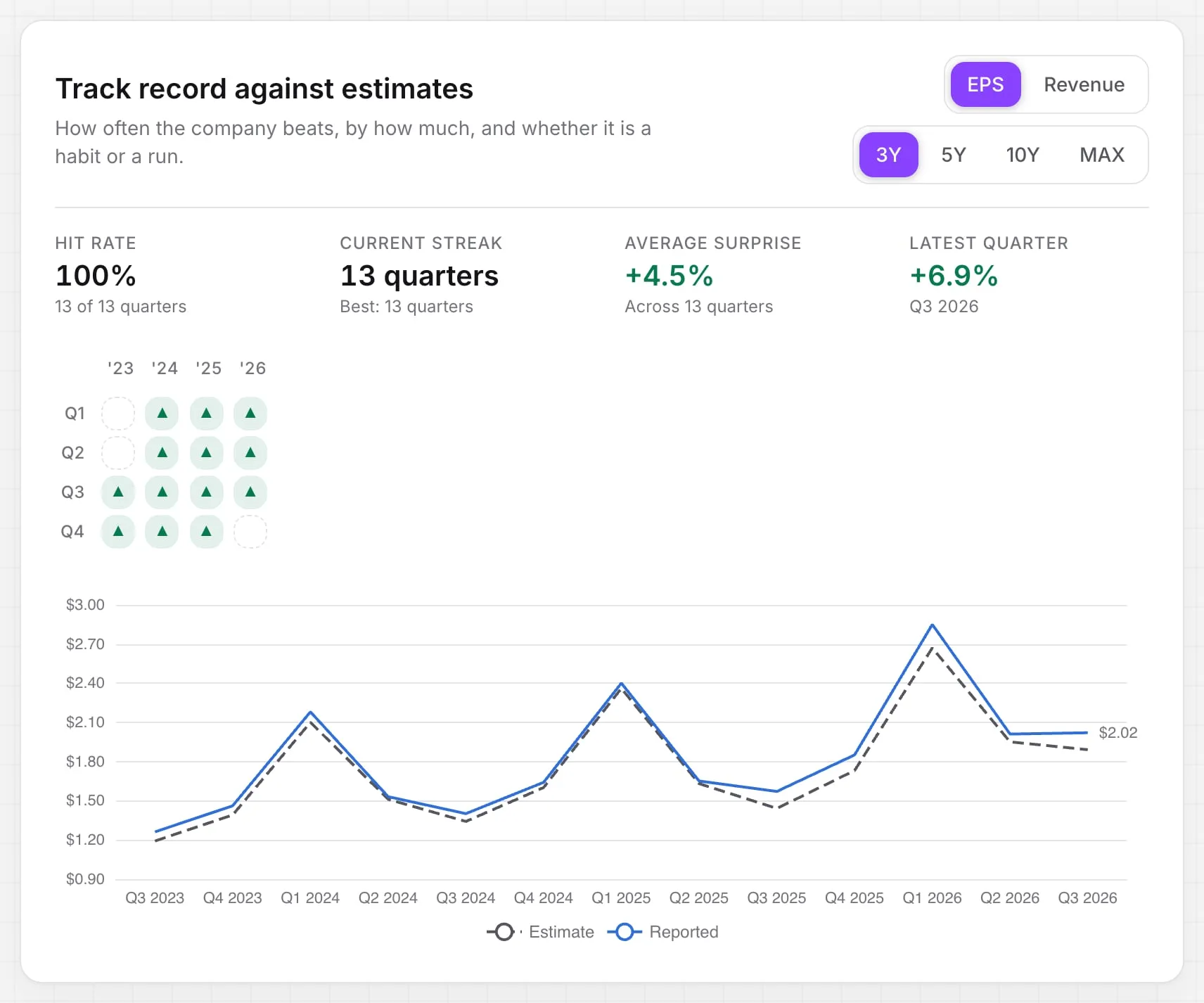Choose the 10Y time range
This screenshot has height=1003, width=1204.
pyautogui.click(x=1023, y=155)
